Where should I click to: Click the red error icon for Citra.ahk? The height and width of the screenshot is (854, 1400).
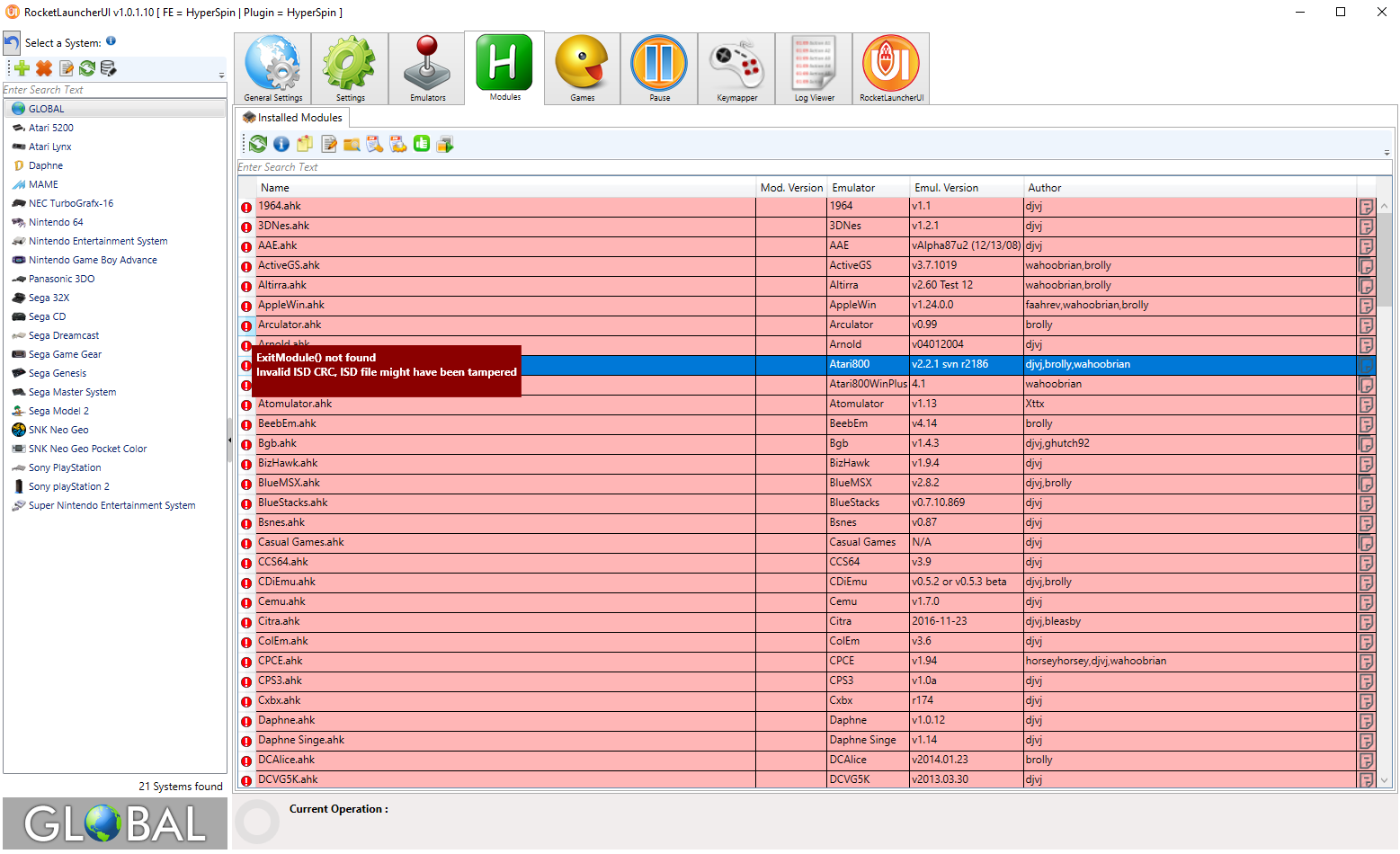tap(246, 622)
